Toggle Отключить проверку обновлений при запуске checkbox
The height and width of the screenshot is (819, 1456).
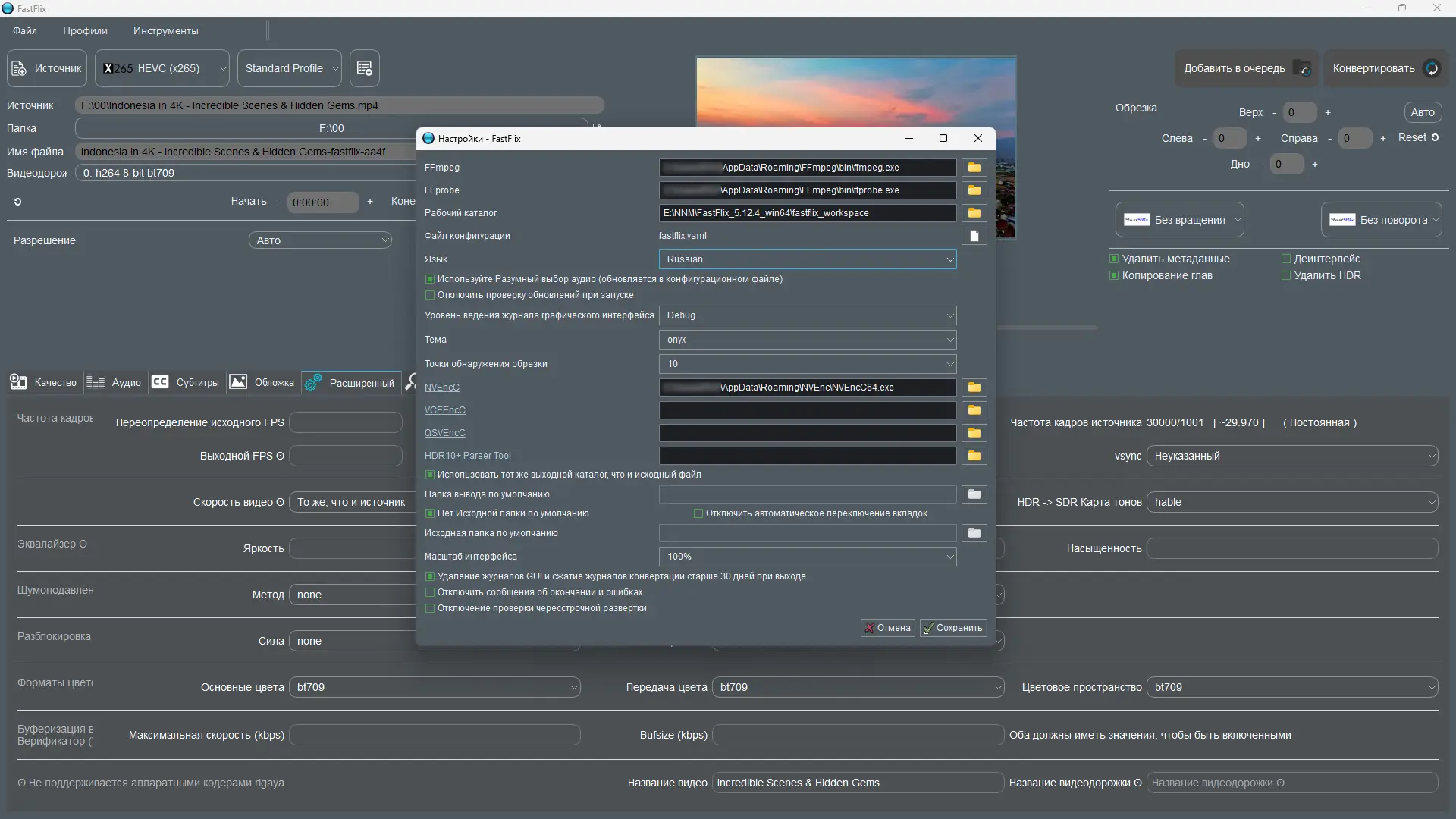[430, 295]
